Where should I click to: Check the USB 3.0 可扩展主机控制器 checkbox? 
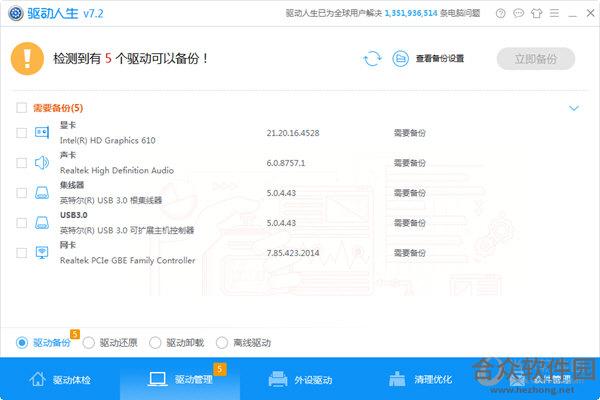[x=21, y=223]
